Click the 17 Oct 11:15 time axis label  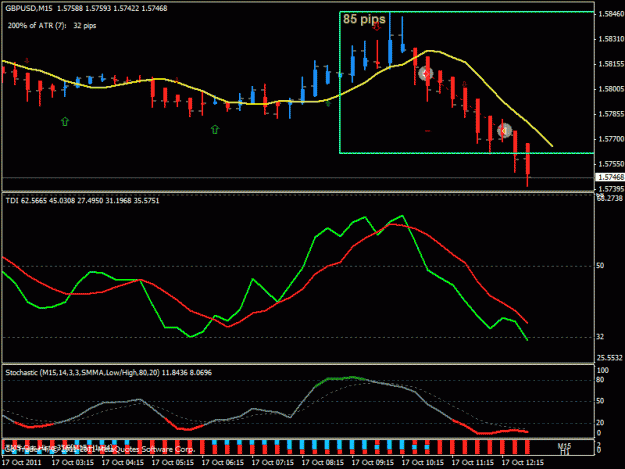pyautogui.click(x=473, y=462)
